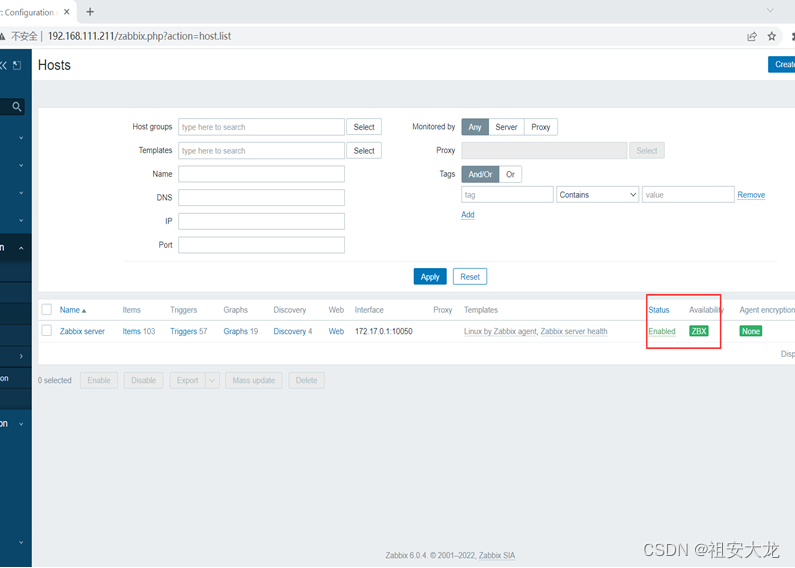The width and height of the screenshot is (795, 568).
Task: Apply the host filter
Action: pyautogui.click(x=430, y=277)
